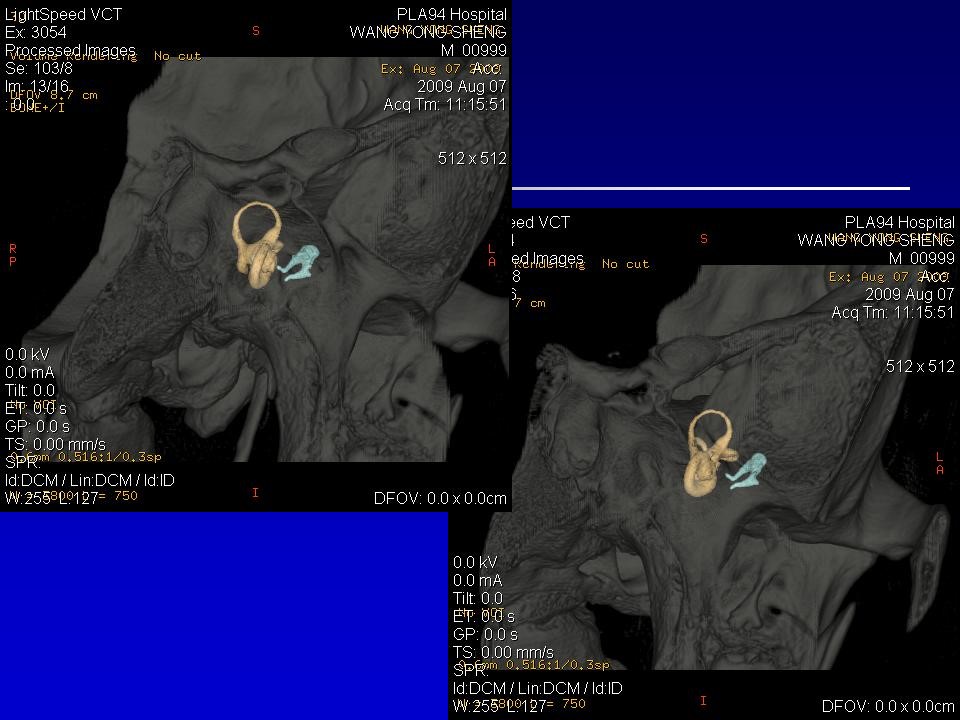
Task: Click the red "I" marker below the lower-right scan
Action: coord(703,700)
